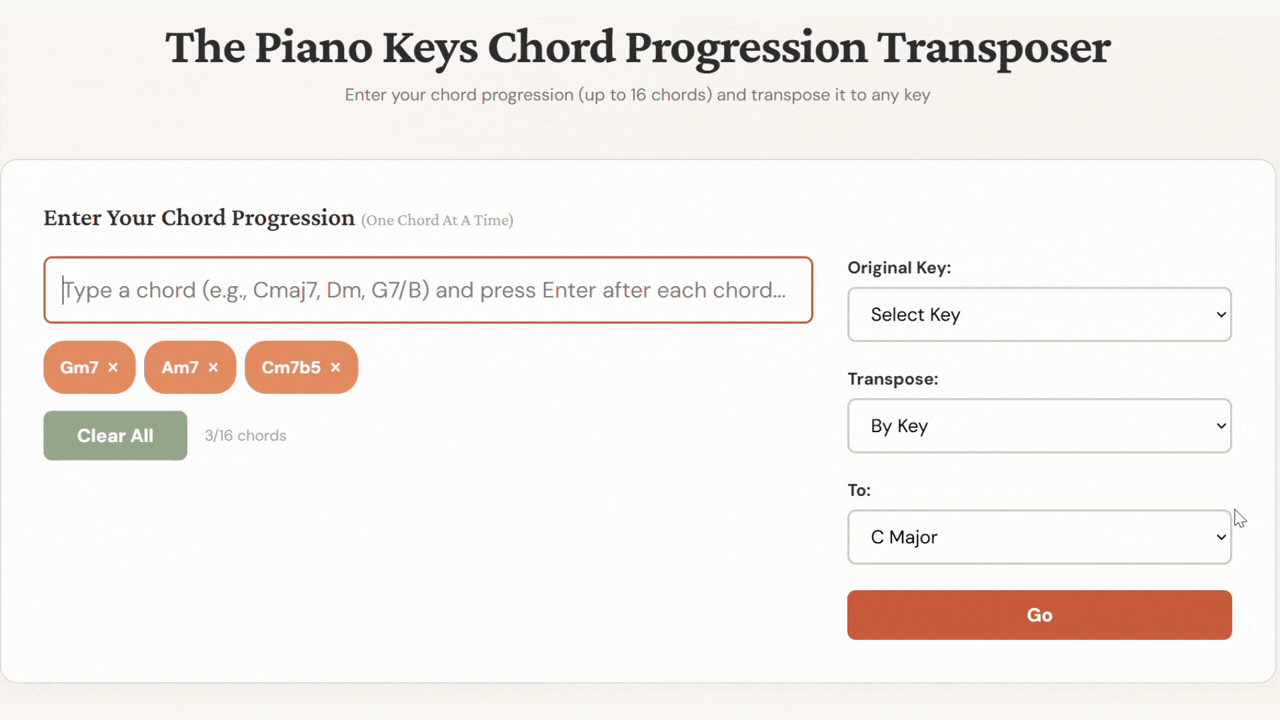This screenshot has width=1280, height=720.
Task: Open the To 'C Major' dropdown
Action: 1039,537
